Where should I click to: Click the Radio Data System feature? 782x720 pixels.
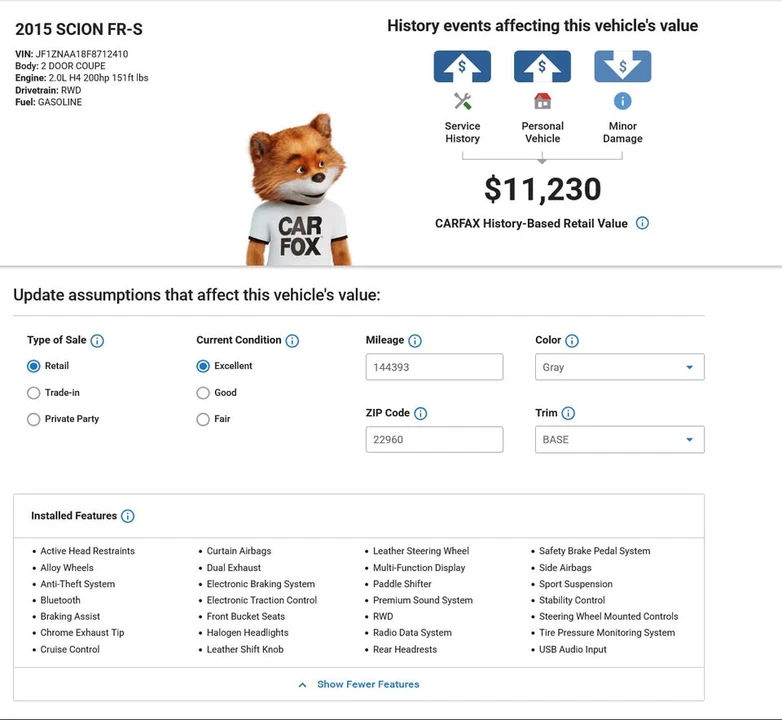tap(412, 633)
